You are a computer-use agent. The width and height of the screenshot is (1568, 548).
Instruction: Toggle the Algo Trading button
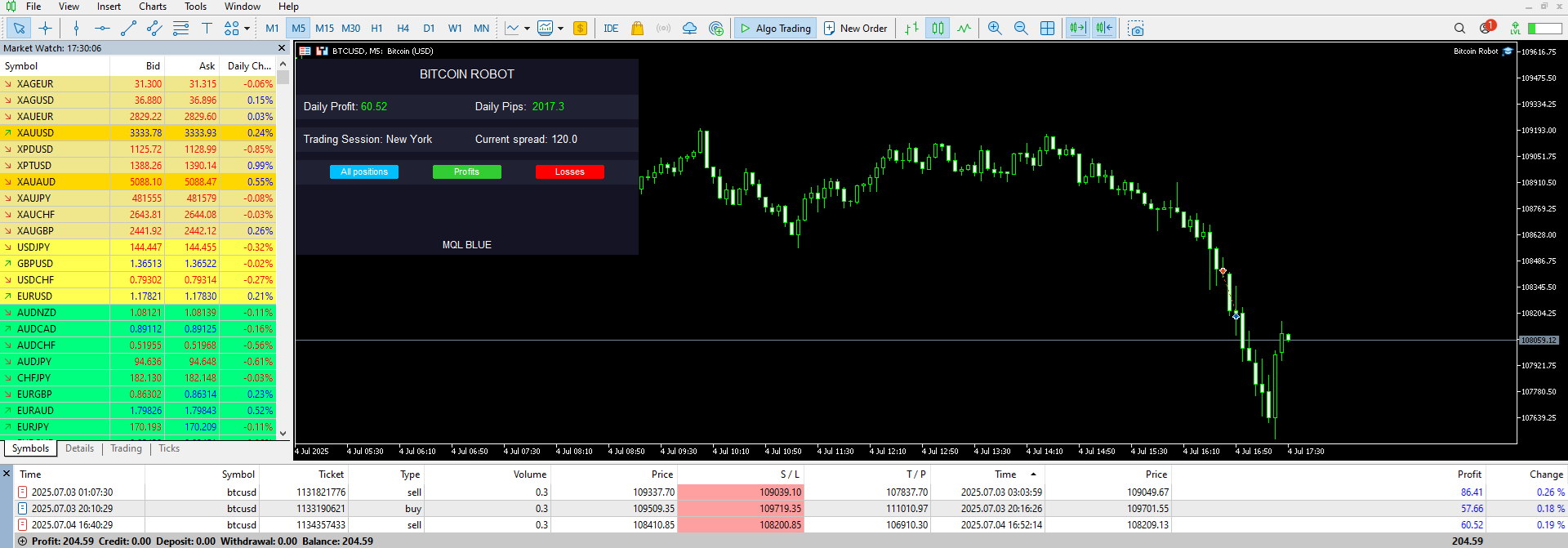(x=774, y=29)
